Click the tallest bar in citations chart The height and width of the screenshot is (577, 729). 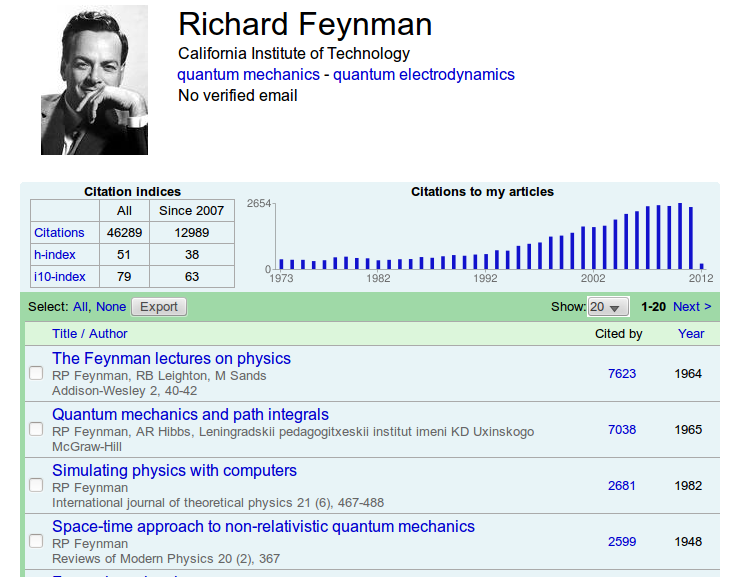click(680, 237)
